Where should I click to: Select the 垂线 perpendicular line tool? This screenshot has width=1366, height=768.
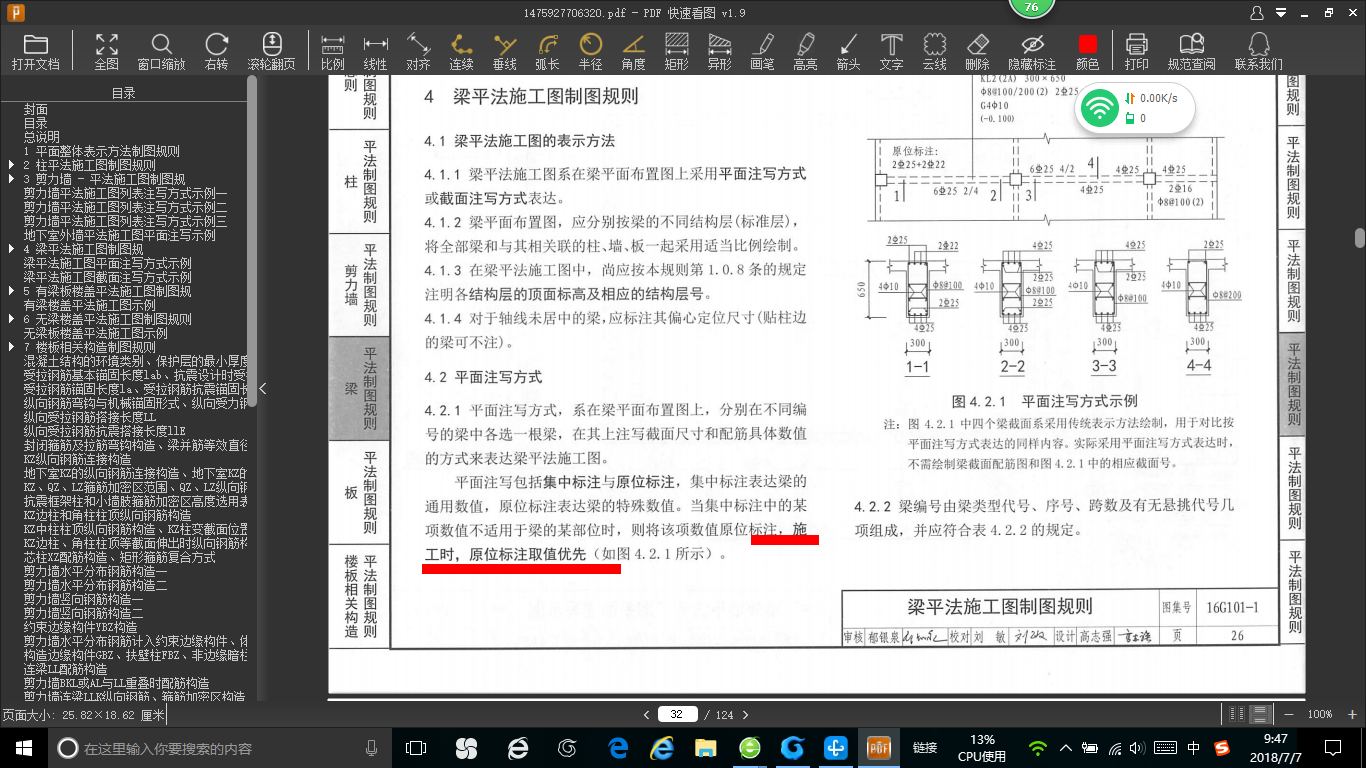(505, 52)
